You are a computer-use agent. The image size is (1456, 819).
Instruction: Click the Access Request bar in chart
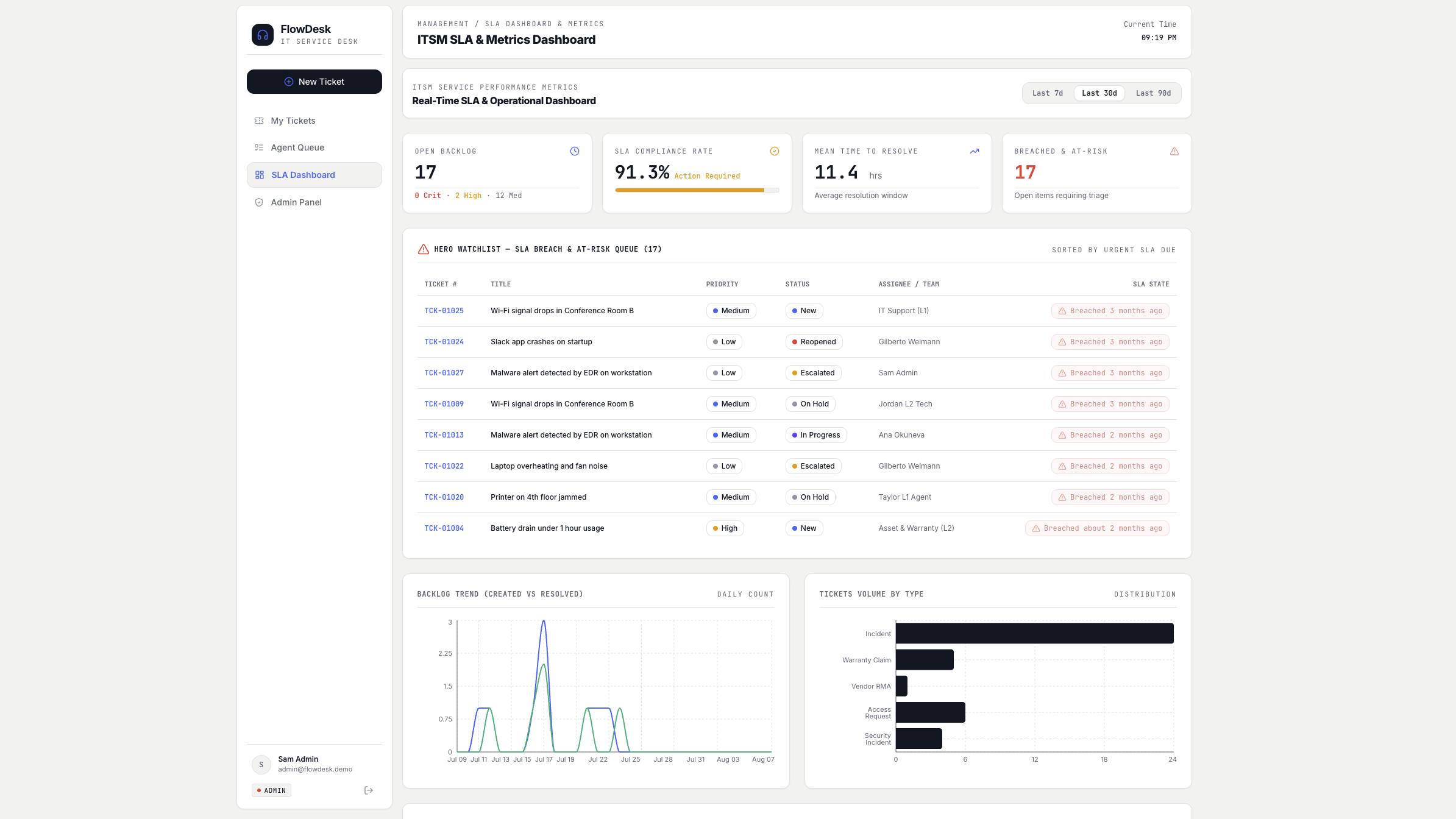[x=931, y=712]
